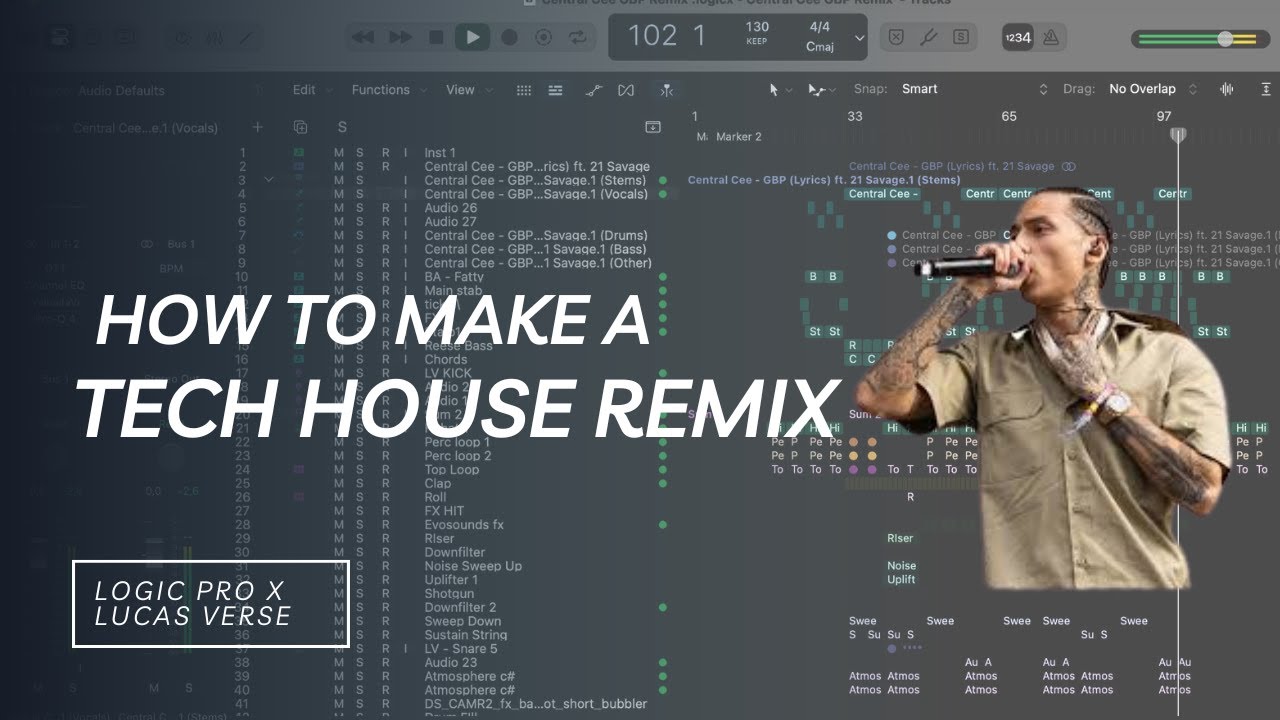Open the secondary tool menu
The width and height of the screenshot is (1280, 720).
click(822, 90)
